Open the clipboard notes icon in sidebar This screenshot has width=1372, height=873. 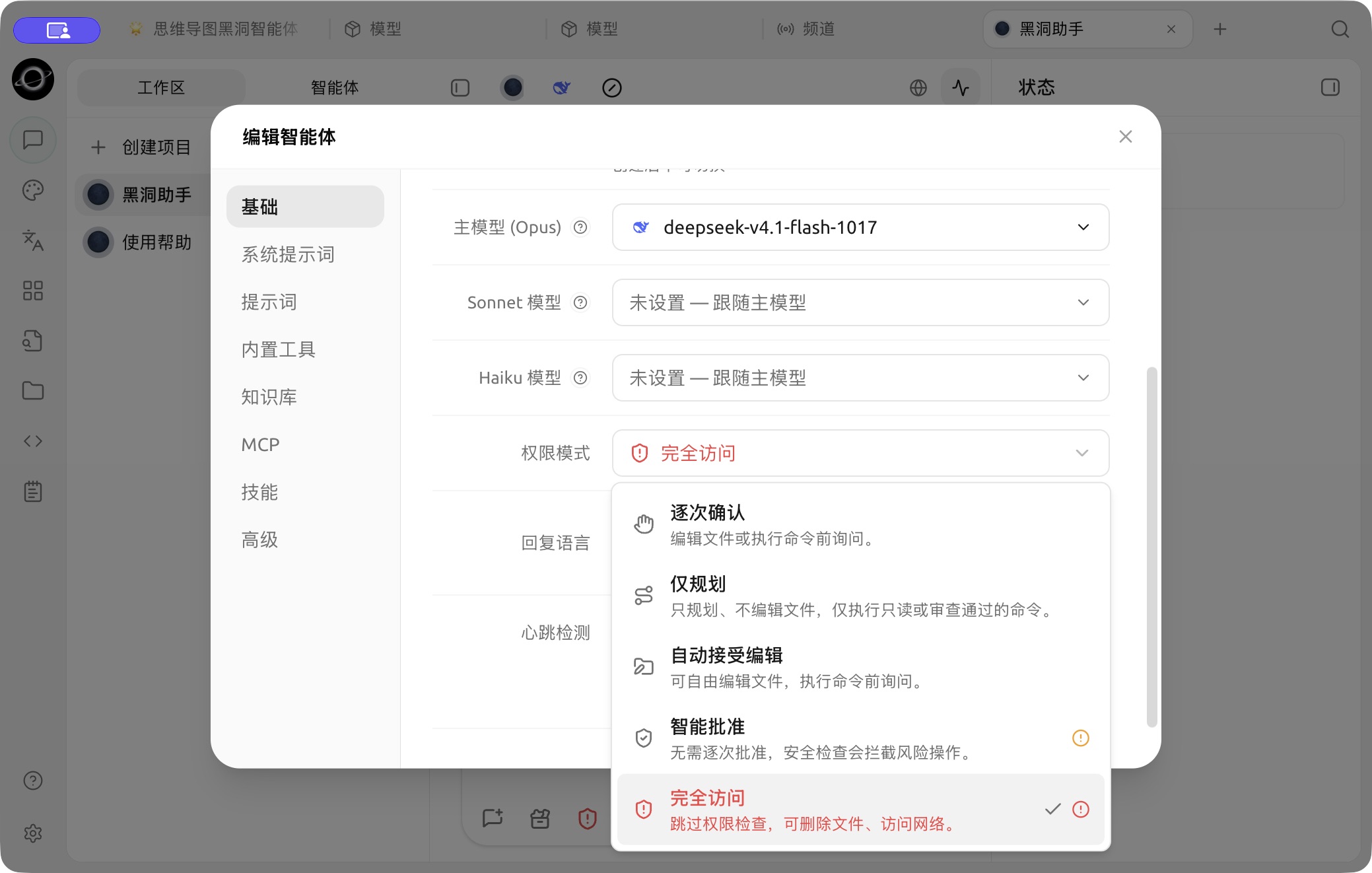(x=33, y=491)
